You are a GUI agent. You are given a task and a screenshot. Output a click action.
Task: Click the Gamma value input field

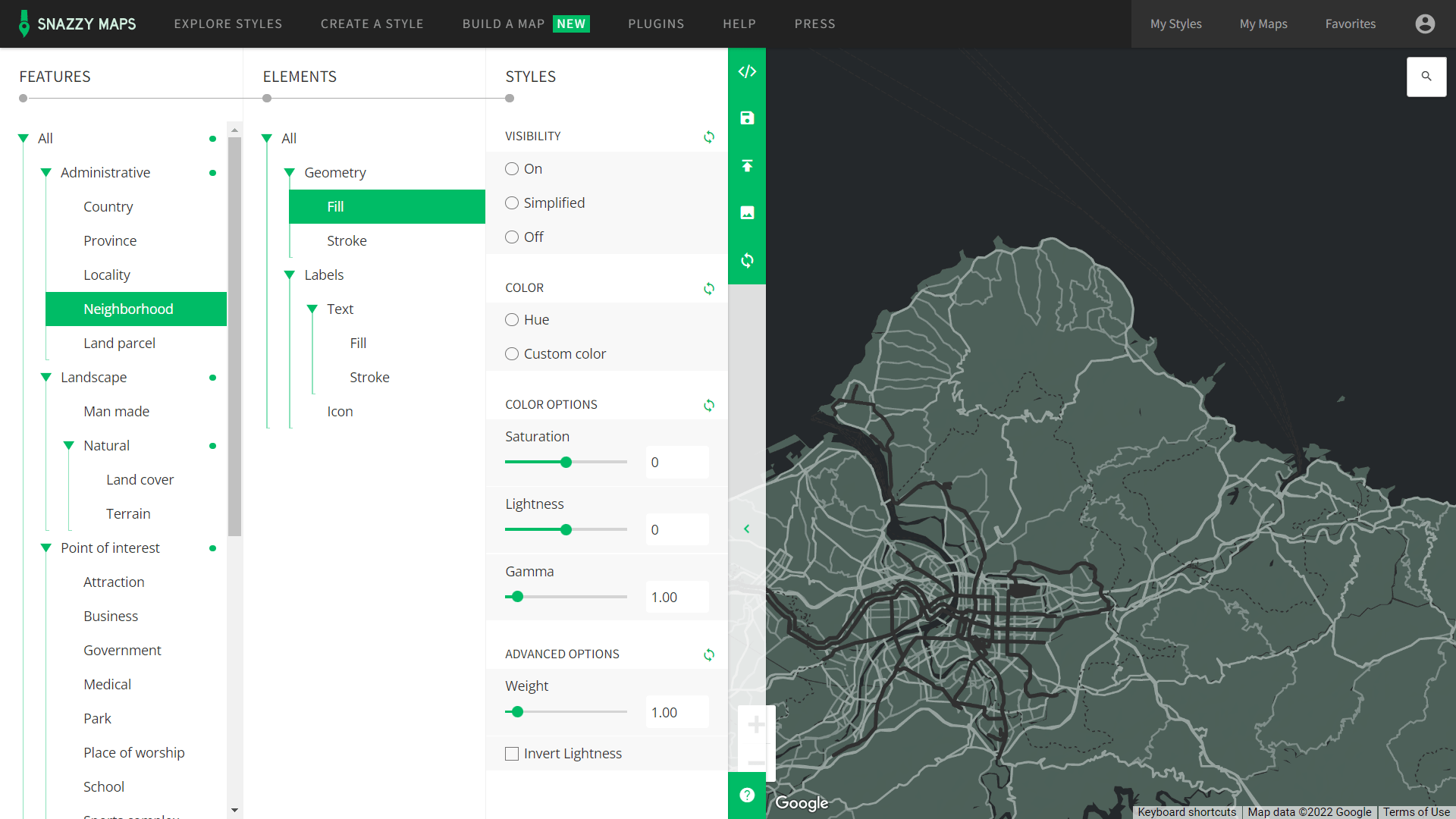(x=677, y=597)
